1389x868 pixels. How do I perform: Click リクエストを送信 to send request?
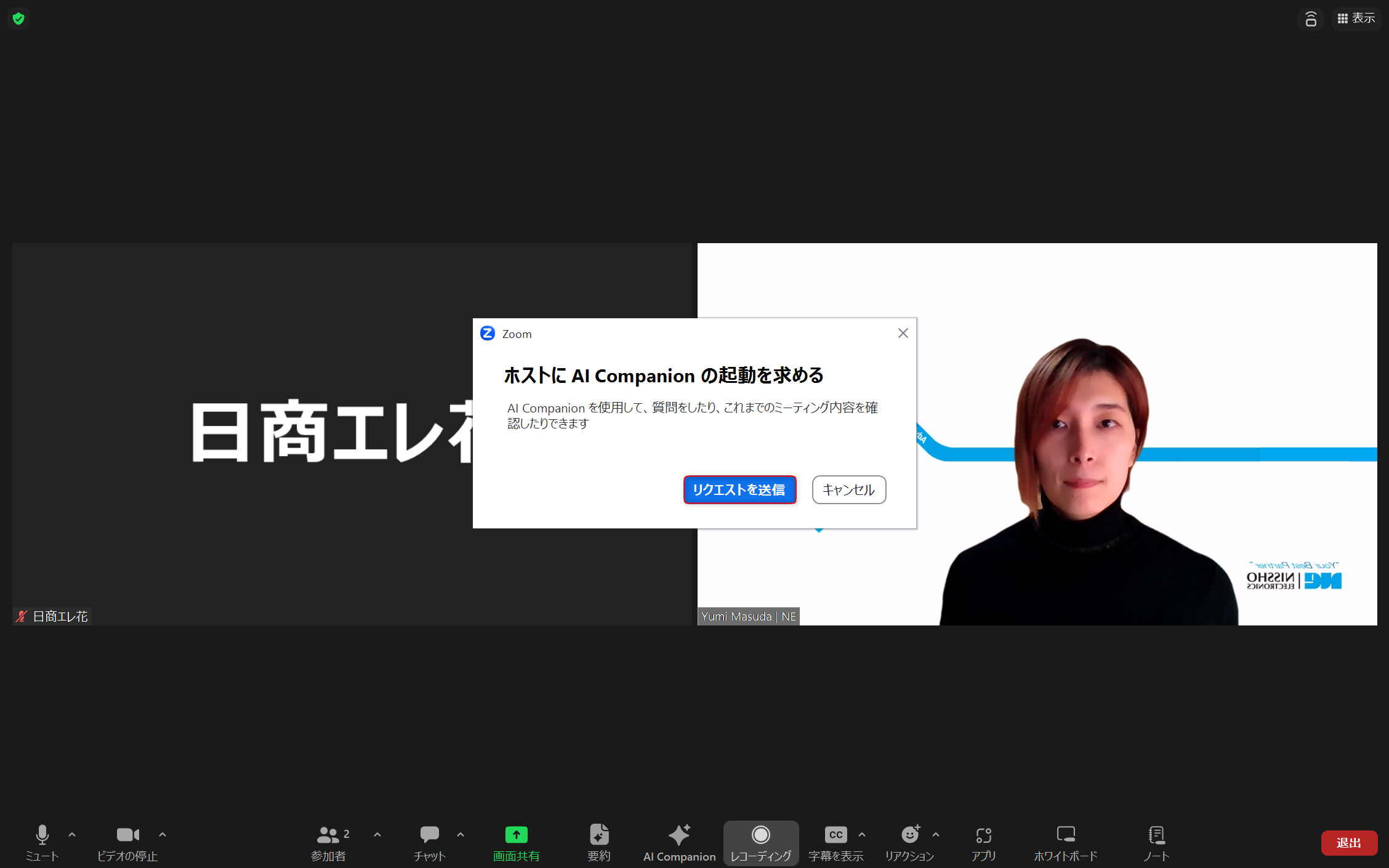pyautogui.click(x=739, y=489)
